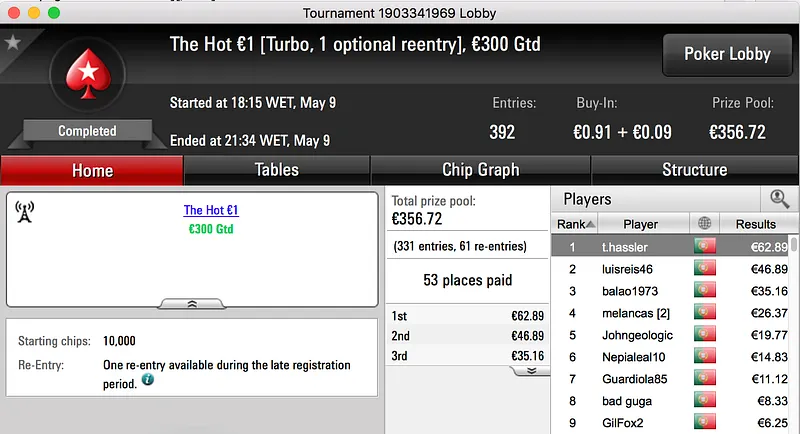Click Portugal flag beside luisreis46
The width and height of the screenshot is (800, 434).
point(705,269)
